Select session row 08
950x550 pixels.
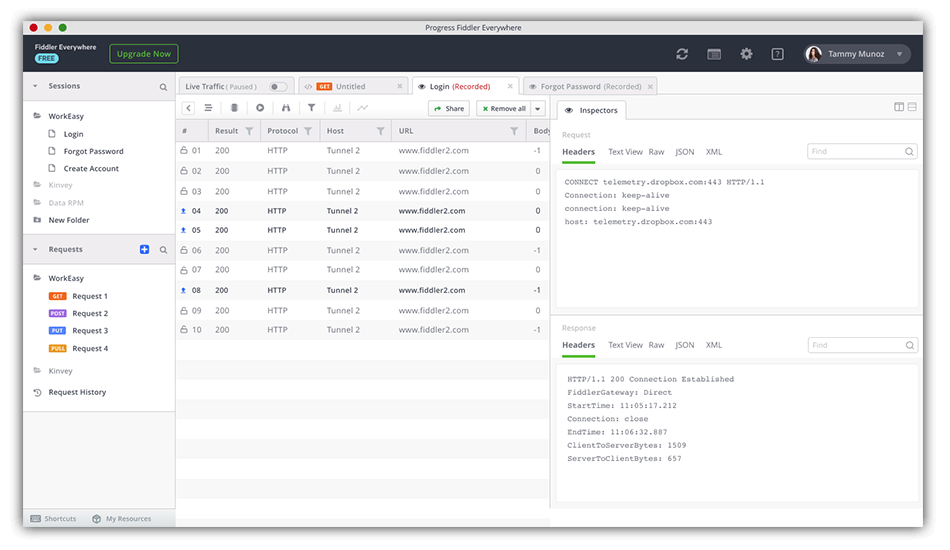pos(362,290)
